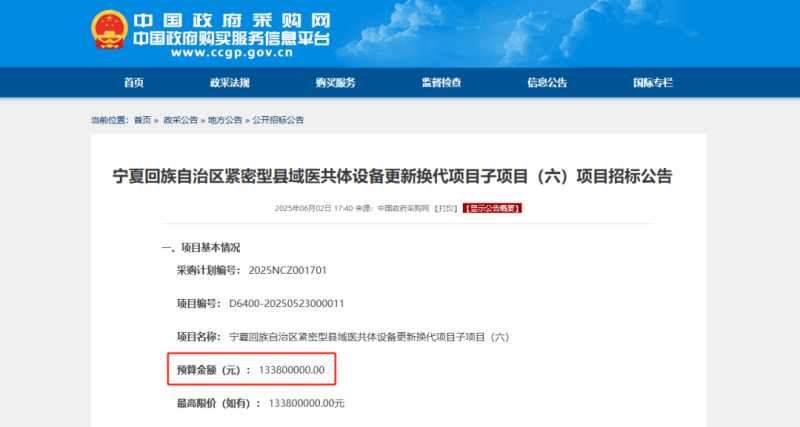
Task: Switch to the 国际专栏 section
Action: tap(653, 82)
